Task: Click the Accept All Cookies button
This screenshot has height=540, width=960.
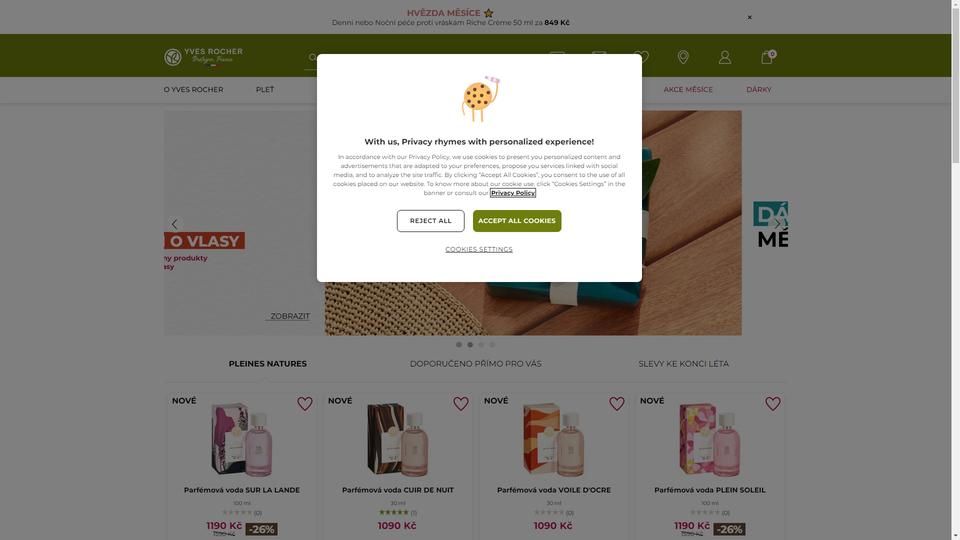Action: [x=517, y=221]
